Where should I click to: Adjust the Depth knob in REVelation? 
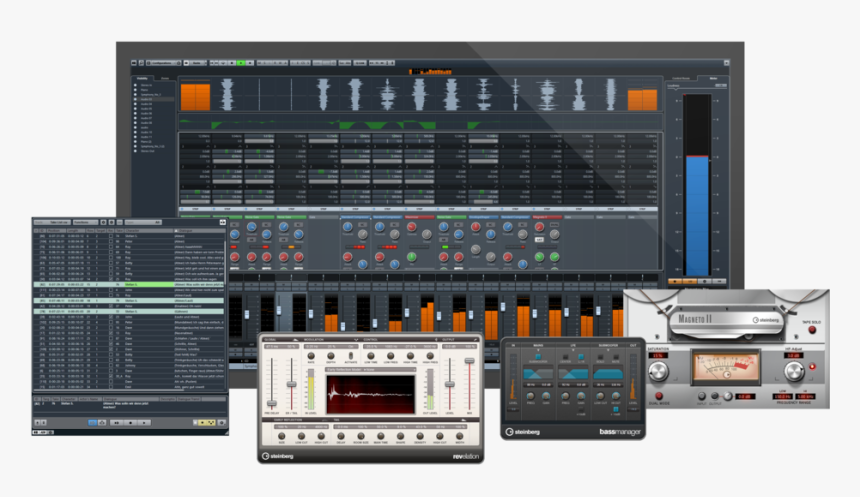point(331,356)
